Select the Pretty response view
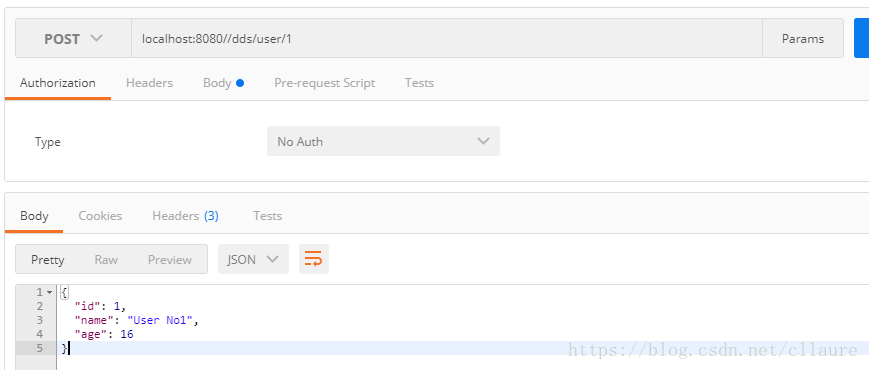 pos(48,259)
